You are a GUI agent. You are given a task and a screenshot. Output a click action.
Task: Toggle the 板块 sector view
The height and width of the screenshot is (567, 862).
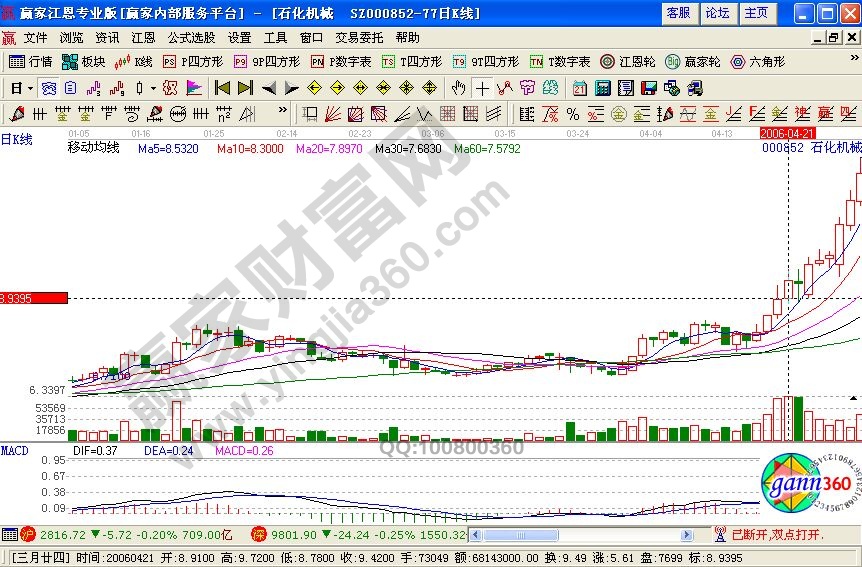coord(84,62)
